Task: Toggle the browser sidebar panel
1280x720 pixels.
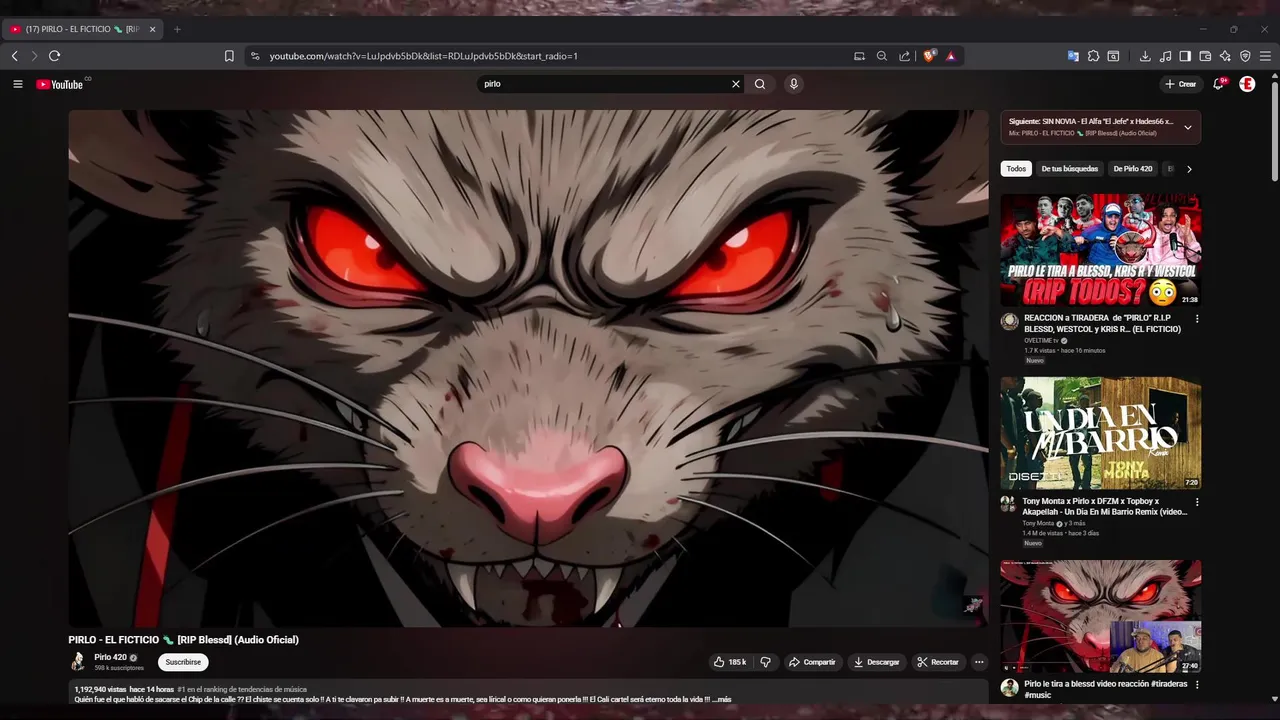Action: [x=1185, y=56]
